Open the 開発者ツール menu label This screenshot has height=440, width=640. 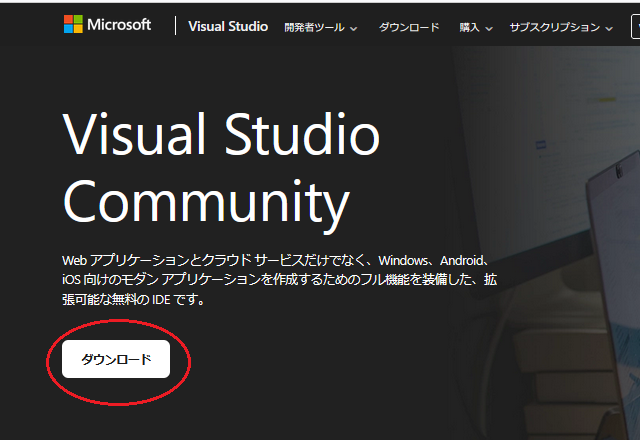click(314, 27)
